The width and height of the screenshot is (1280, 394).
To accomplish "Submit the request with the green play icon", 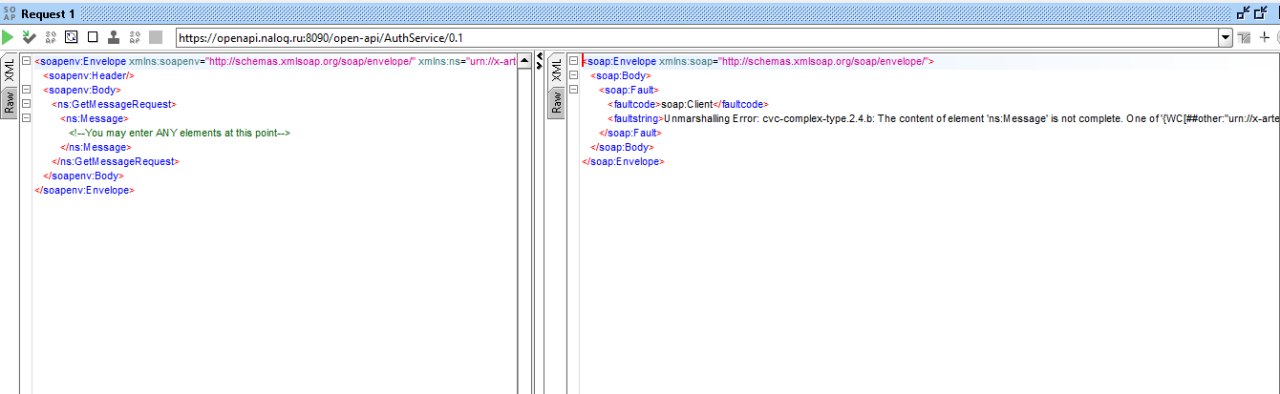I will [x=8, y=37].
